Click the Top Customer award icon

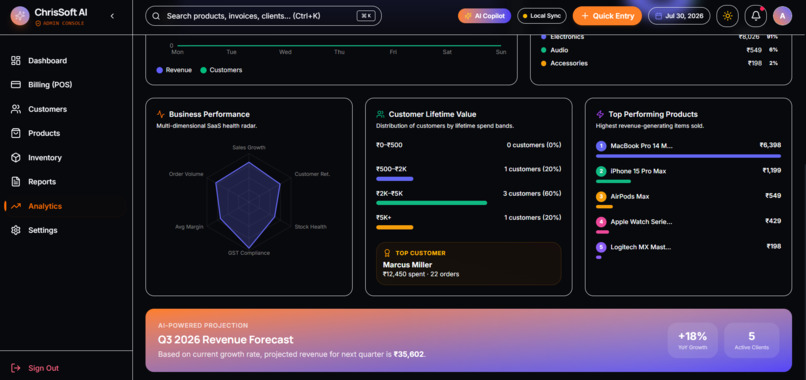point(387,253)
